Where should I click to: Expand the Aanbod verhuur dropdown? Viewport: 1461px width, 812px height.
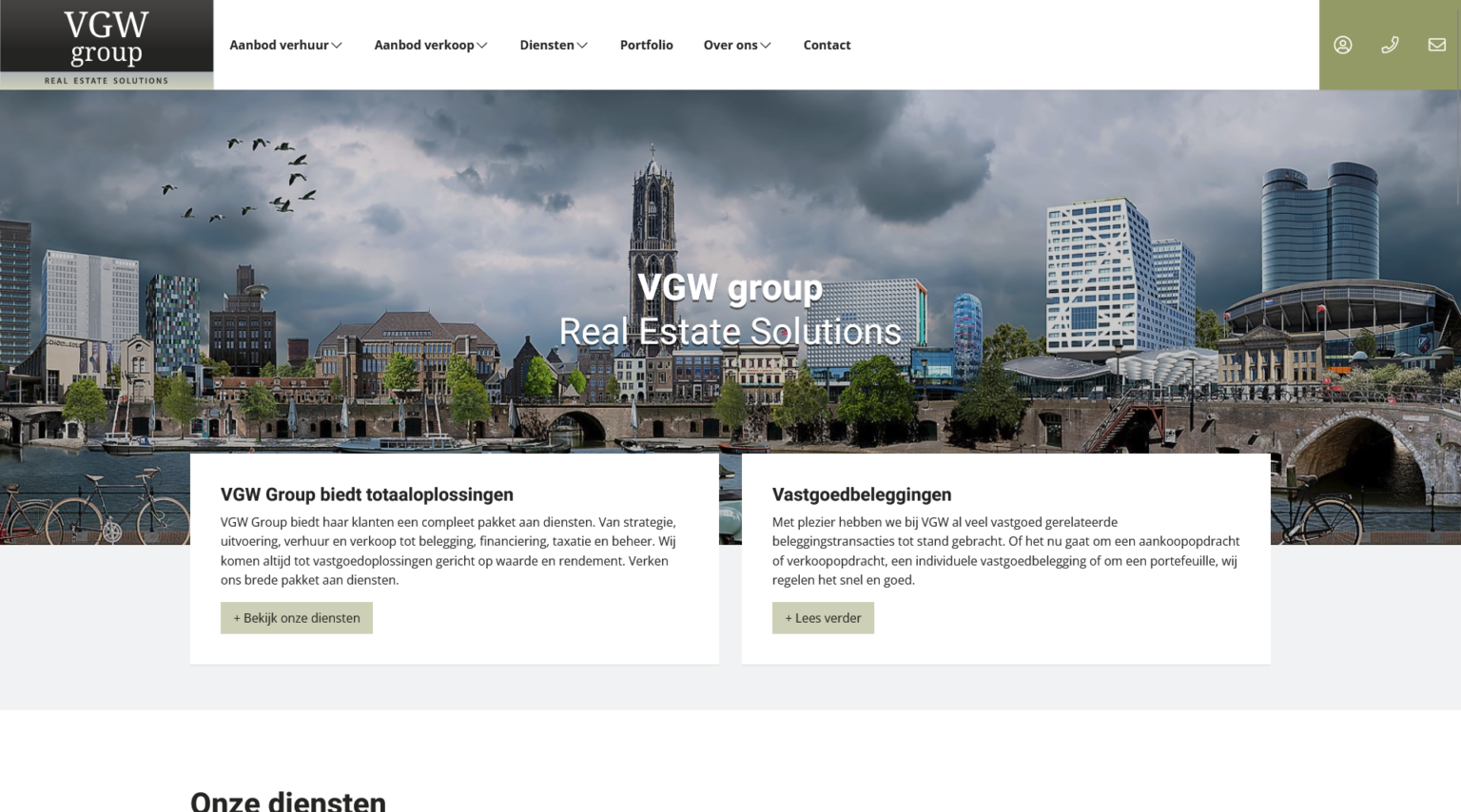[x=285, y=45]
